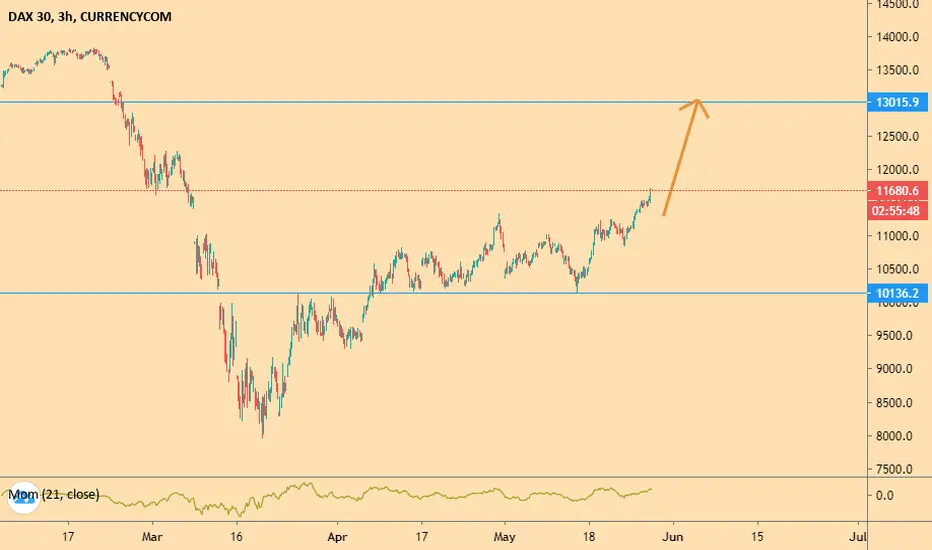Click the 02:55:48 bar countdown label
The image size is (932, 550).
(898, 210)
